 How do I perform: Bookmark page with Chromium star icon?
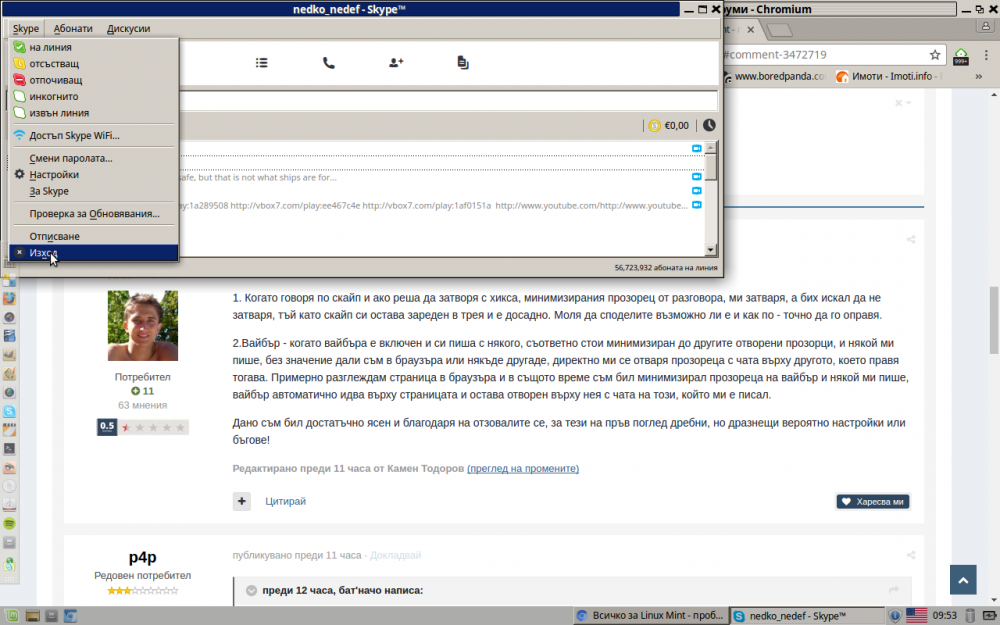pyautogui.click(x=935, y=55)
